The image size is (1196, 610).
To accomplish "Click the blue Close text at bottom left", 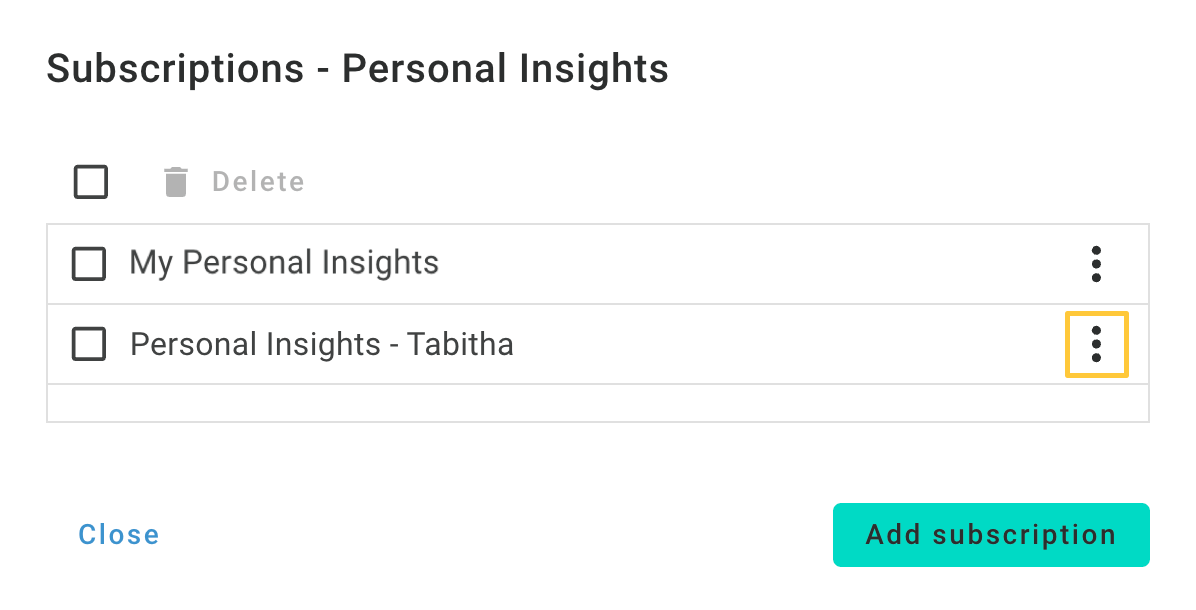I will [119, 535].
